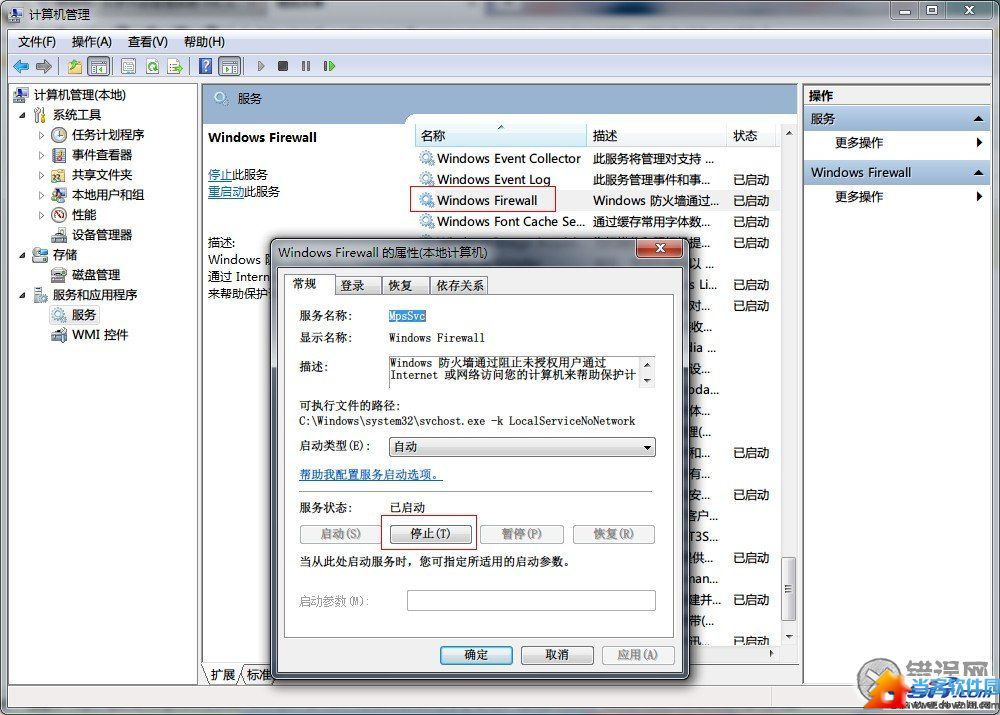Click the 停止 此服务 link
The height and width of the screenshot is (715, 1000).
[x=220, y=175]
